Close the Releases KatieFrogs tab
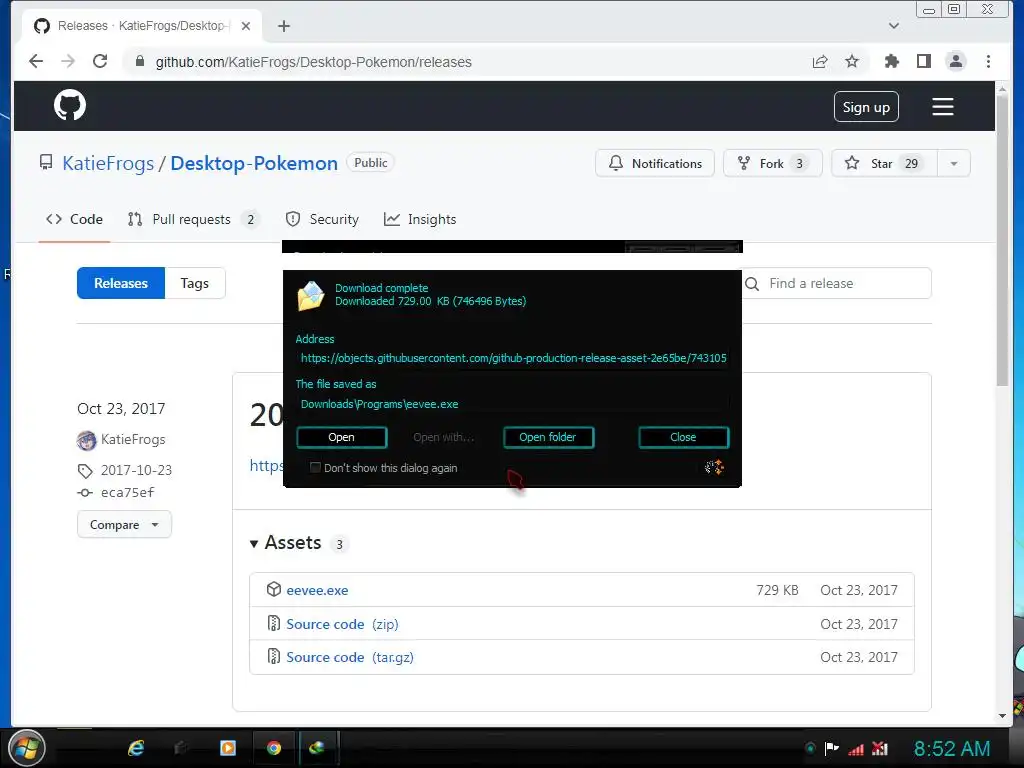1024x768 pixels. coord(246,26)
